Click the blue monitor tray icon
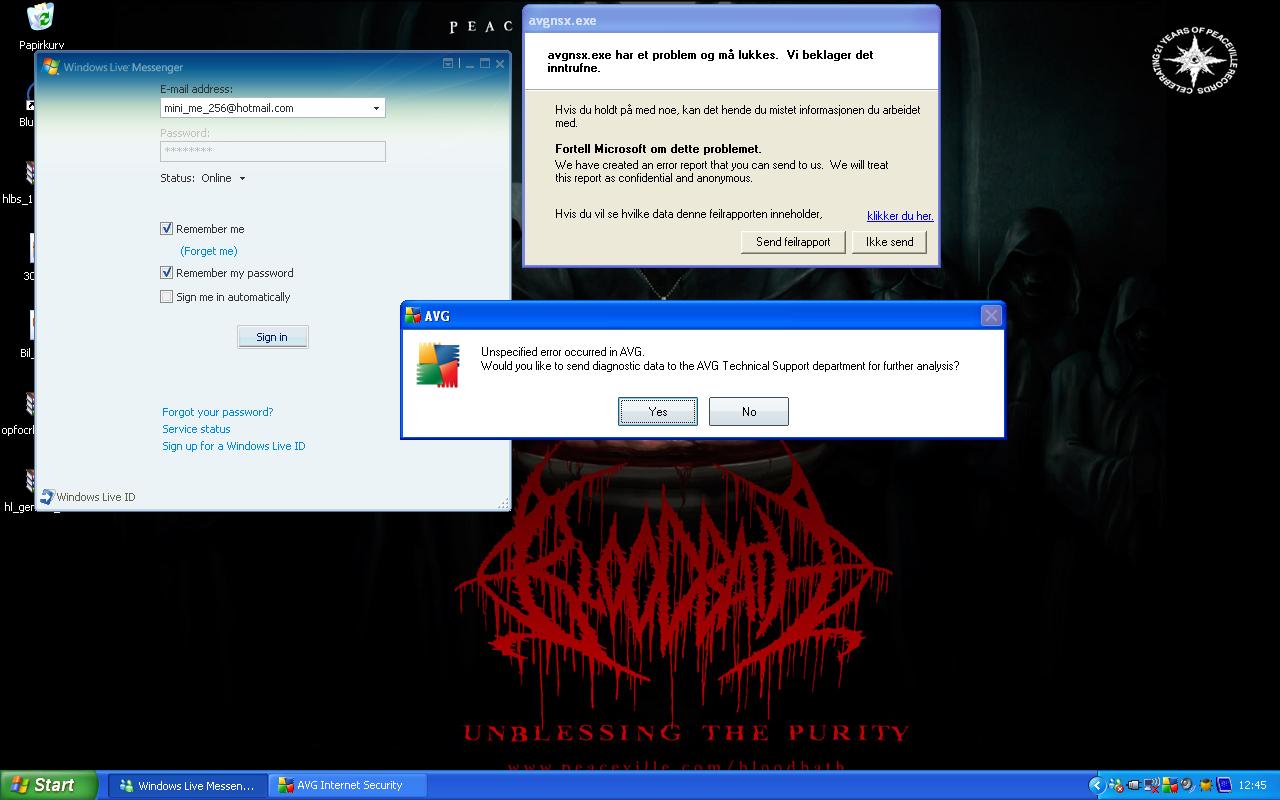This screenshot has width=1280, height=800. click(x=1224, y=785)
